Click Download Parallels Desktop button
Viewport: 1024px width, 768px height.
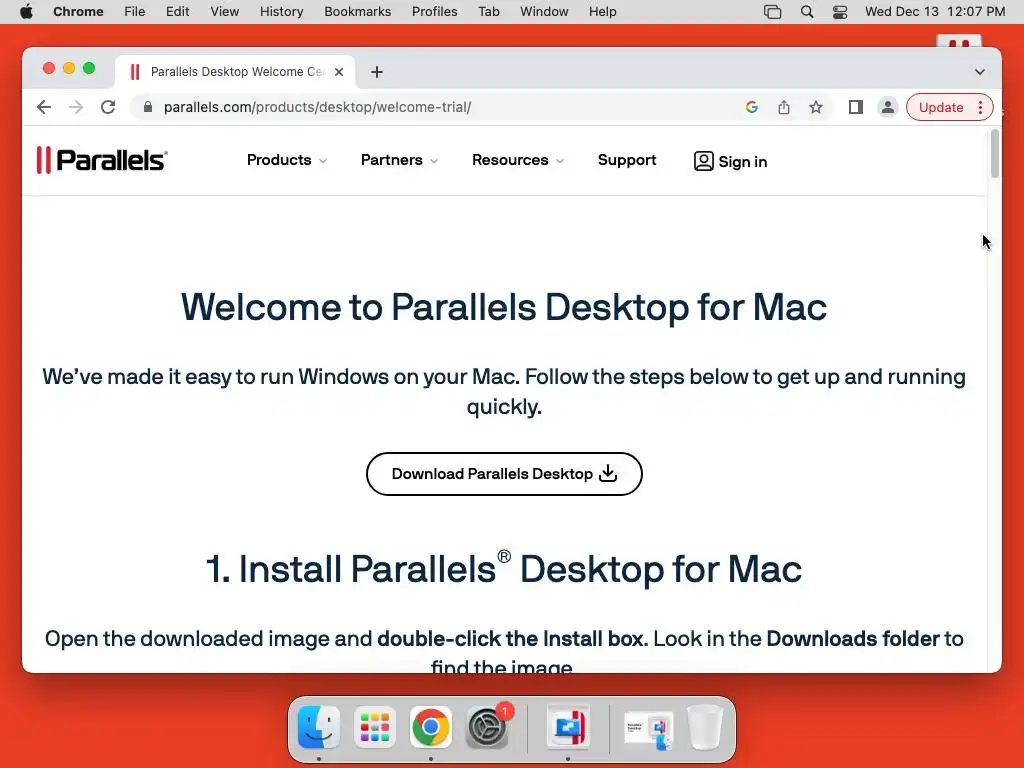pos(504,474)
